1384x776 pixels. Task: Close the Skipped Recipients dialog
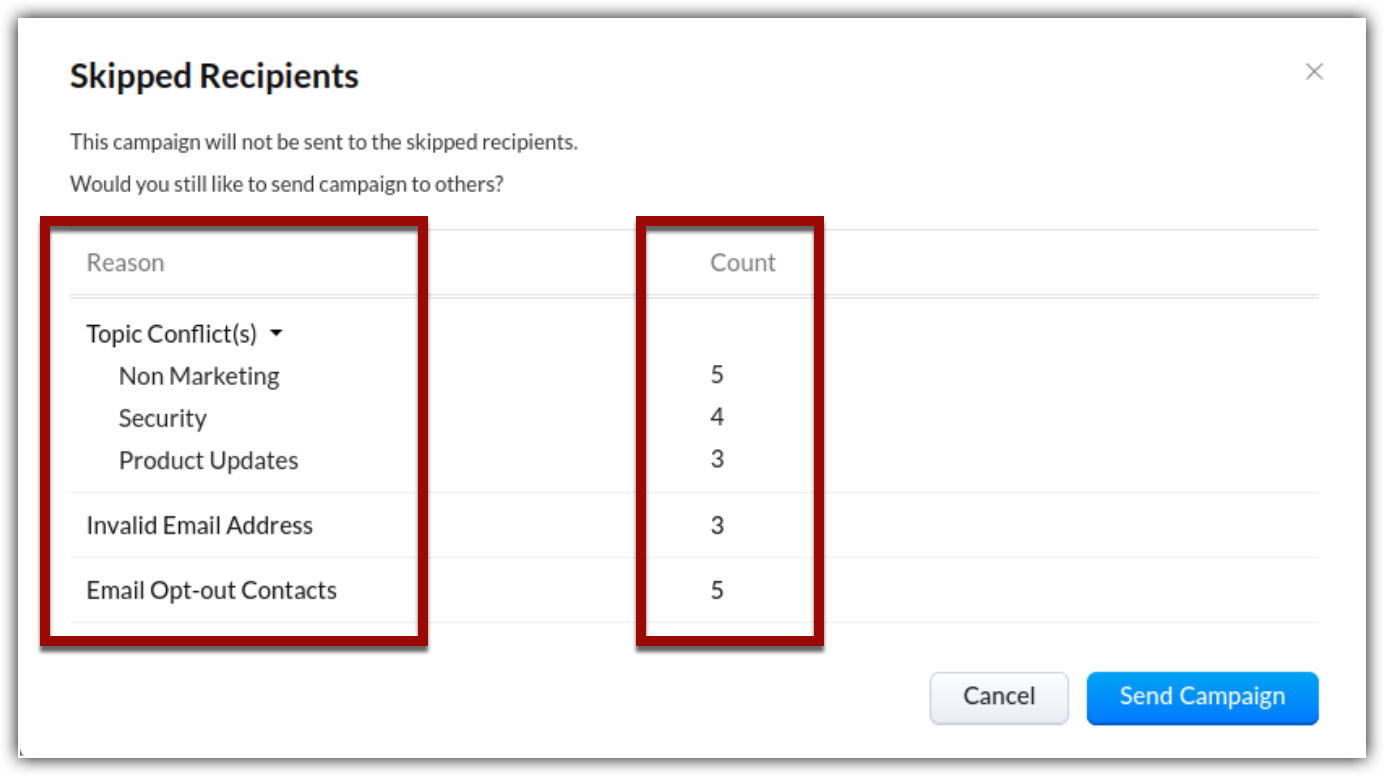tap(1314, 72)
